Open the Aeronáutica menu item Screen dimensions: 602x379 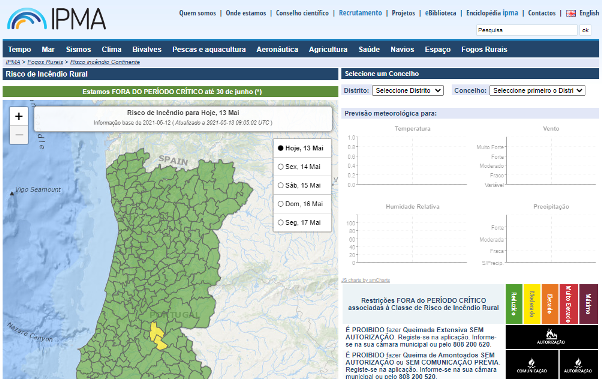[x=277, y=50]
